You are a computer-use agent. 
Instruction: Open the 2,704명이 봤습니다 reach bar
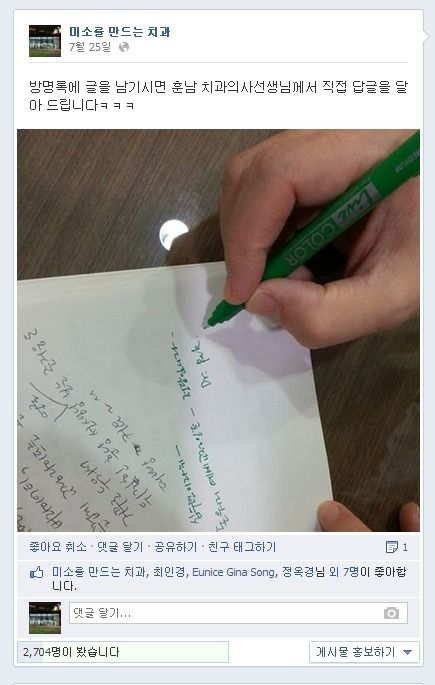click(x=123, y=652)
